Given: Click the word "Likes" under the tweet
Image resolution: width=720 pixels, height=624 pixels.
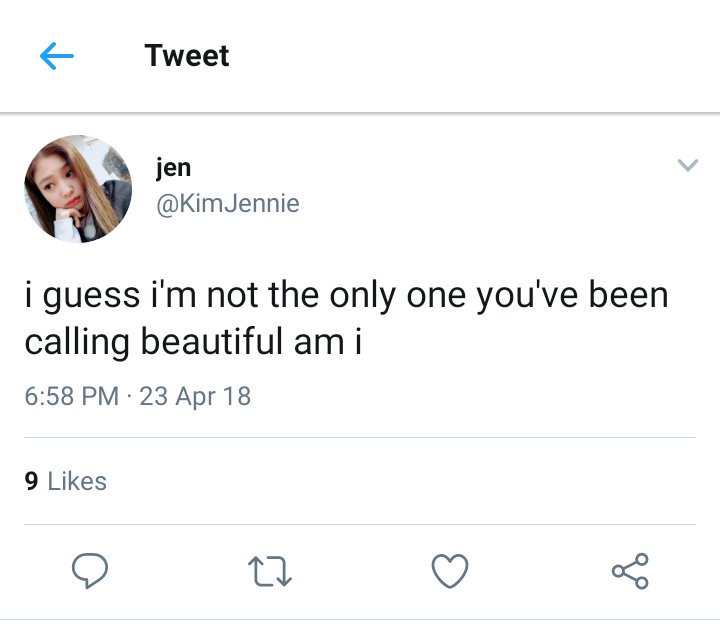Looking at the screenshot, I should [77, 481].
